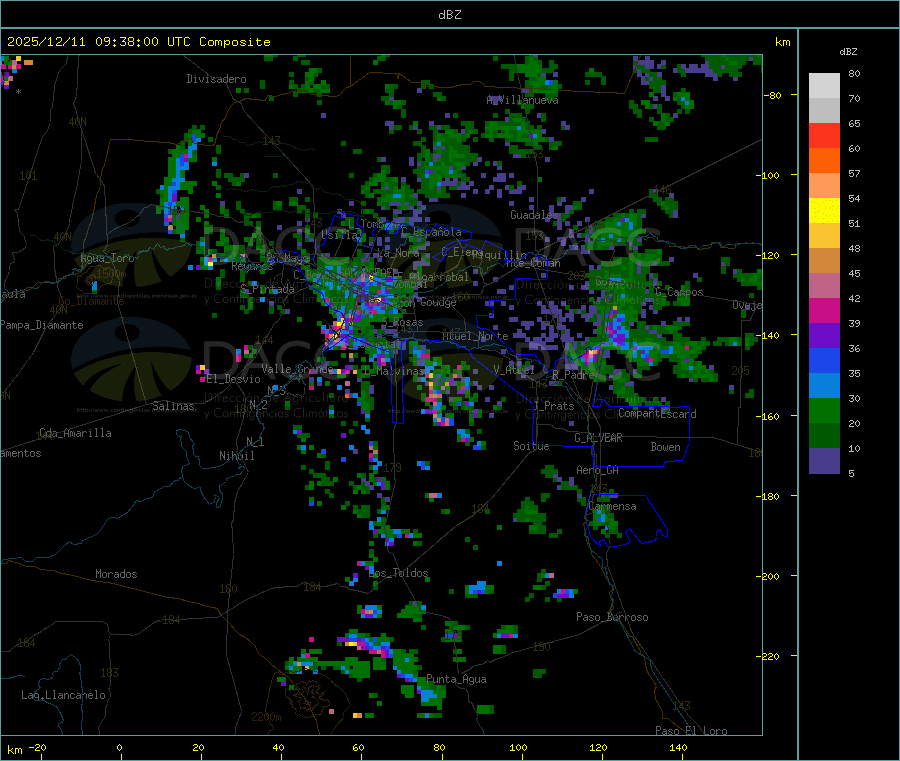The height and width of the screenshot is (761, 900).
Task: Click the -80 tick on right km axis
Action: pos(772,95)
